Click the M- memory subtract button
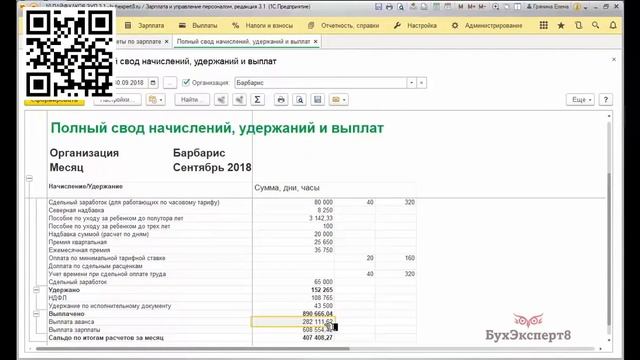Viewport: 640px width, 360px height. coord(482,7)
